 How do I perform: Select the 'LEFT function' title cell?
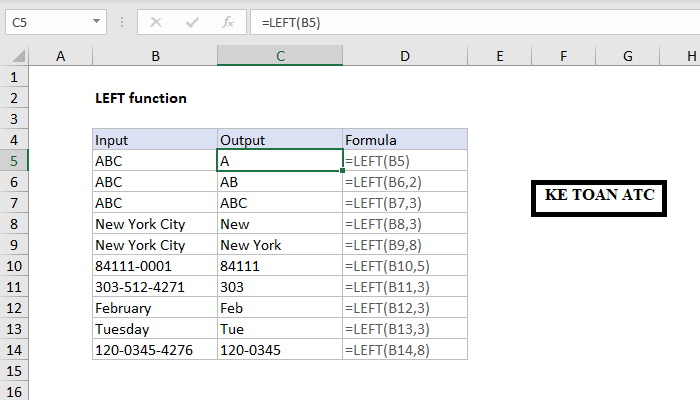tap(141, 98)
